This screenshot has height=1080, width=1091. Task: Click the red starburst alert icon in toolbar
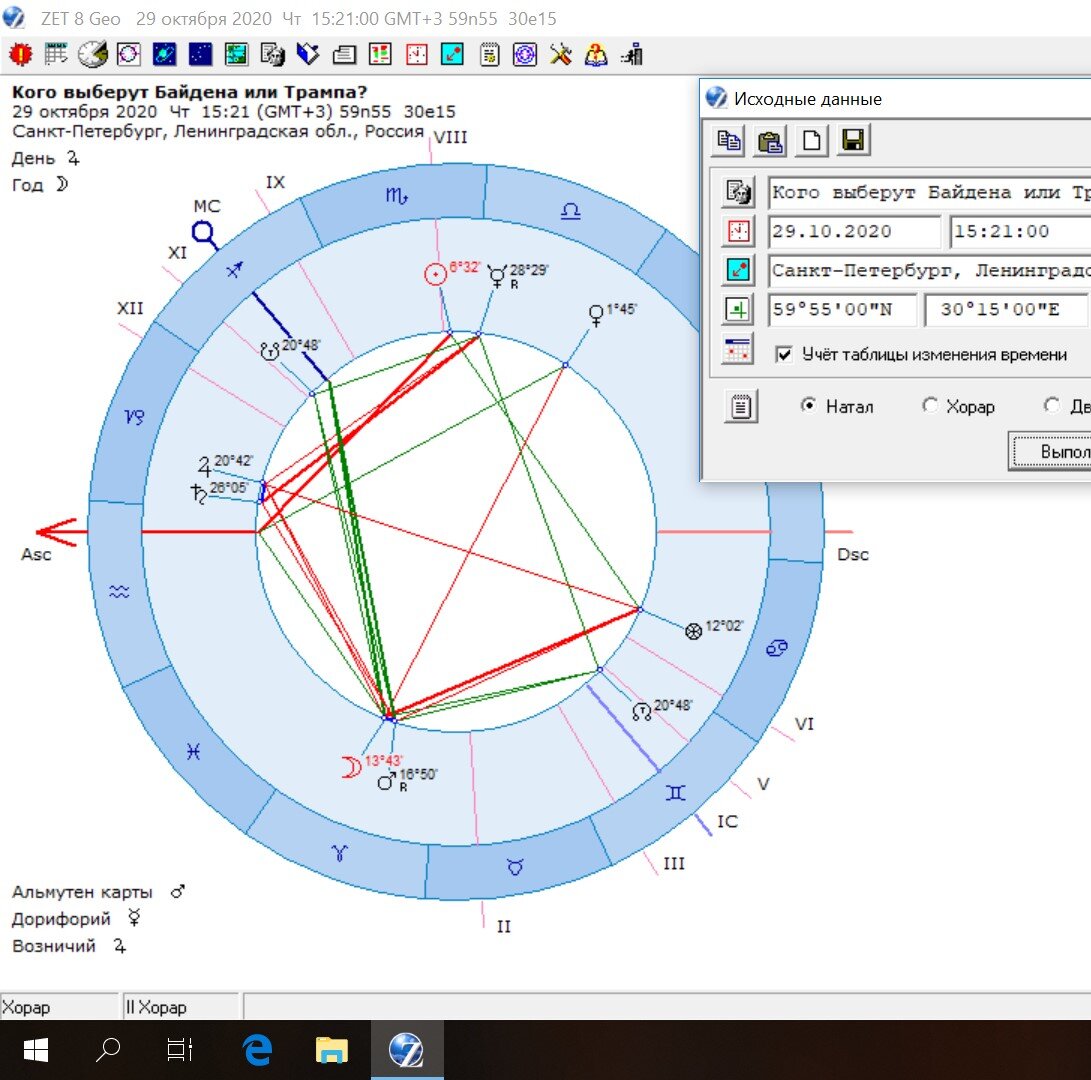[x=20, y=54]
